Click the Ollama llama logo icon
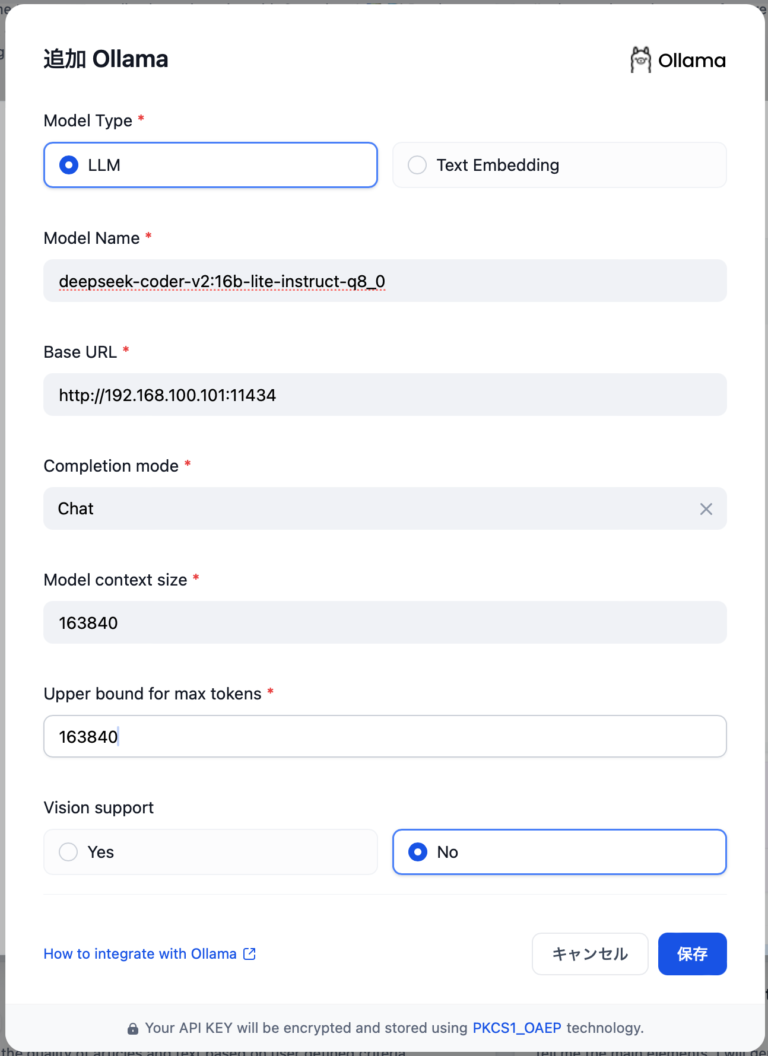Image resolution: width=768 pixels, height=1056 pixels. 640,60
